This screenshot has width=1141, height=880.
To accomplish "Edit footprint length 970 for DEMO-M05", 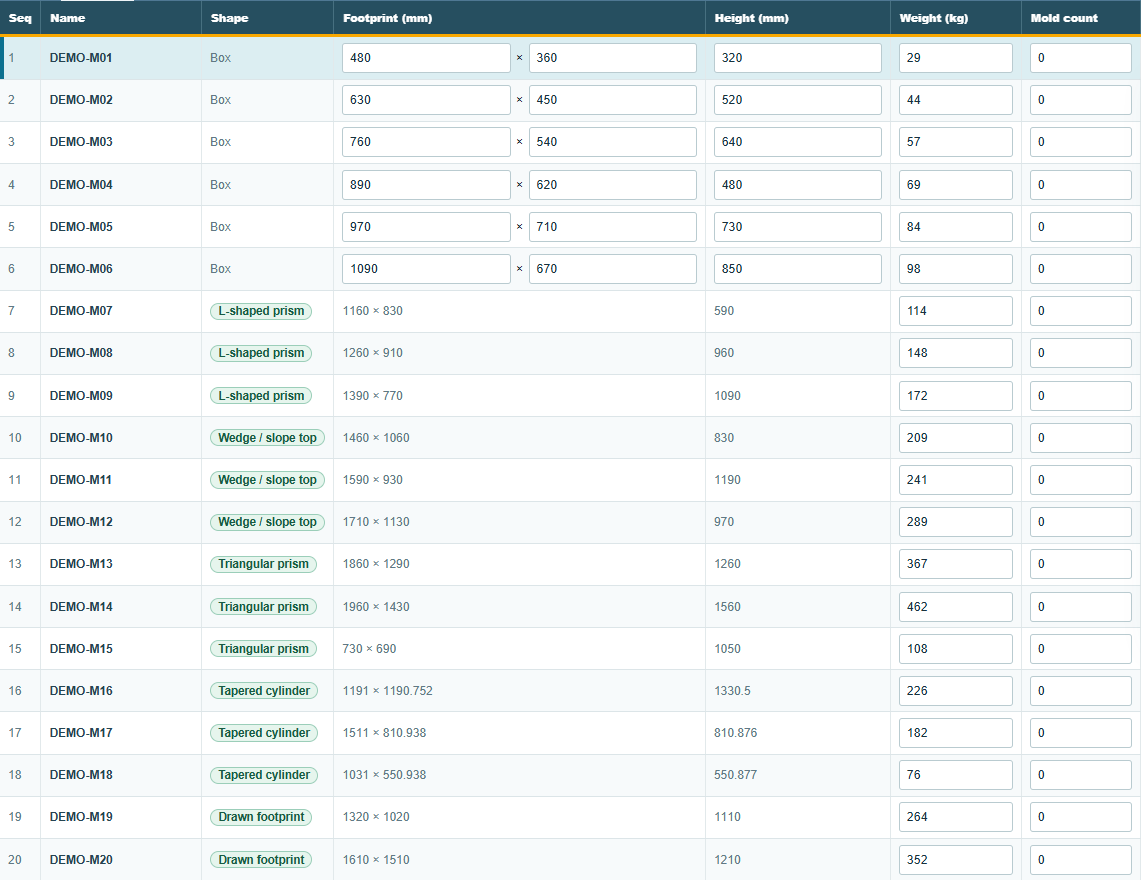I will (x=426, y=227).
